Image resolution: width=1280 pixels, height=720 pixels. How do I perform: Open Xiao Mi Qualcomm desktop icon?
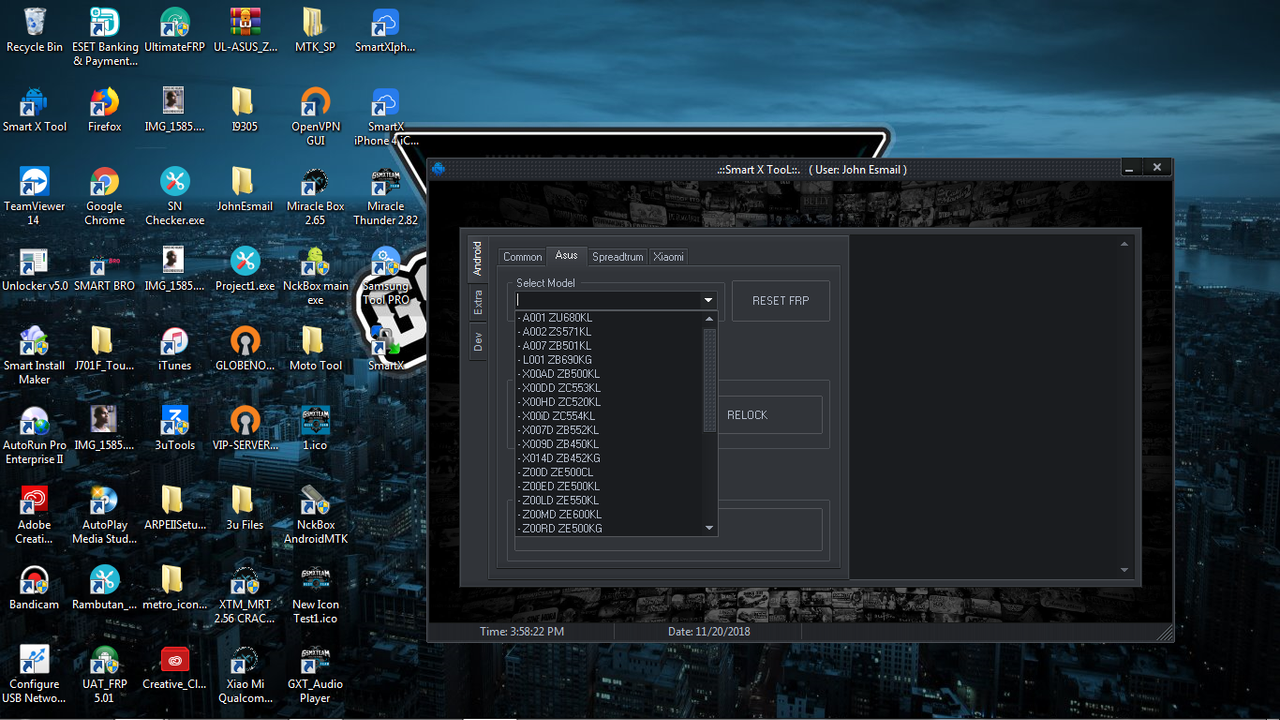point(245,675)
